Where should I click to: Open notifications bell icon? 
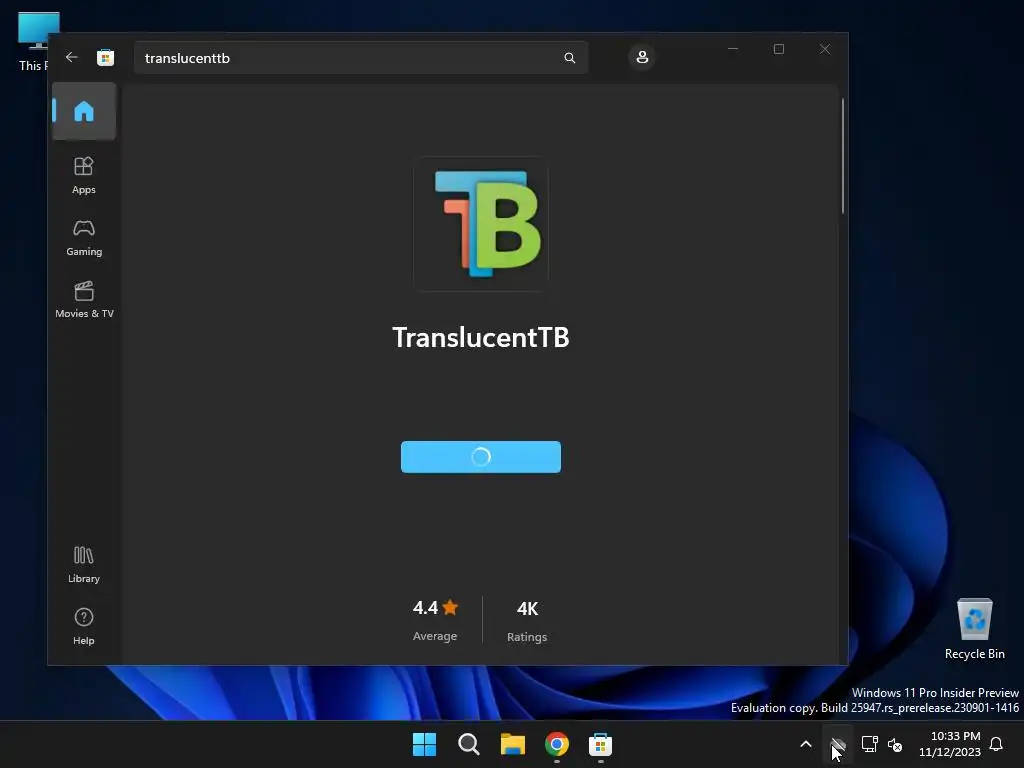(997, 744)
